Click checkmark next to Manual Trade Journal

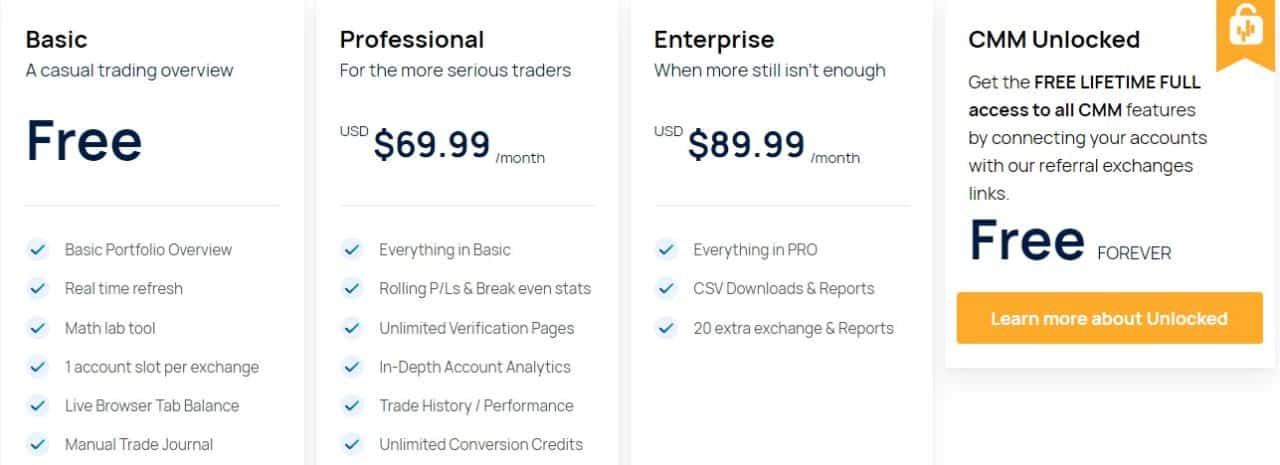38,444
